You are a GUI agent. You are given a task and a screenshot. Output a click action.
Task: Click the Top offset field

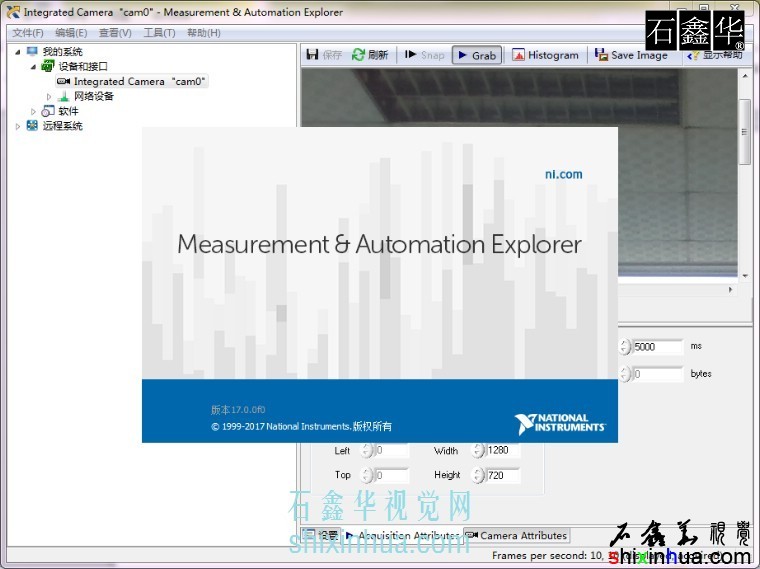point(392,475)
